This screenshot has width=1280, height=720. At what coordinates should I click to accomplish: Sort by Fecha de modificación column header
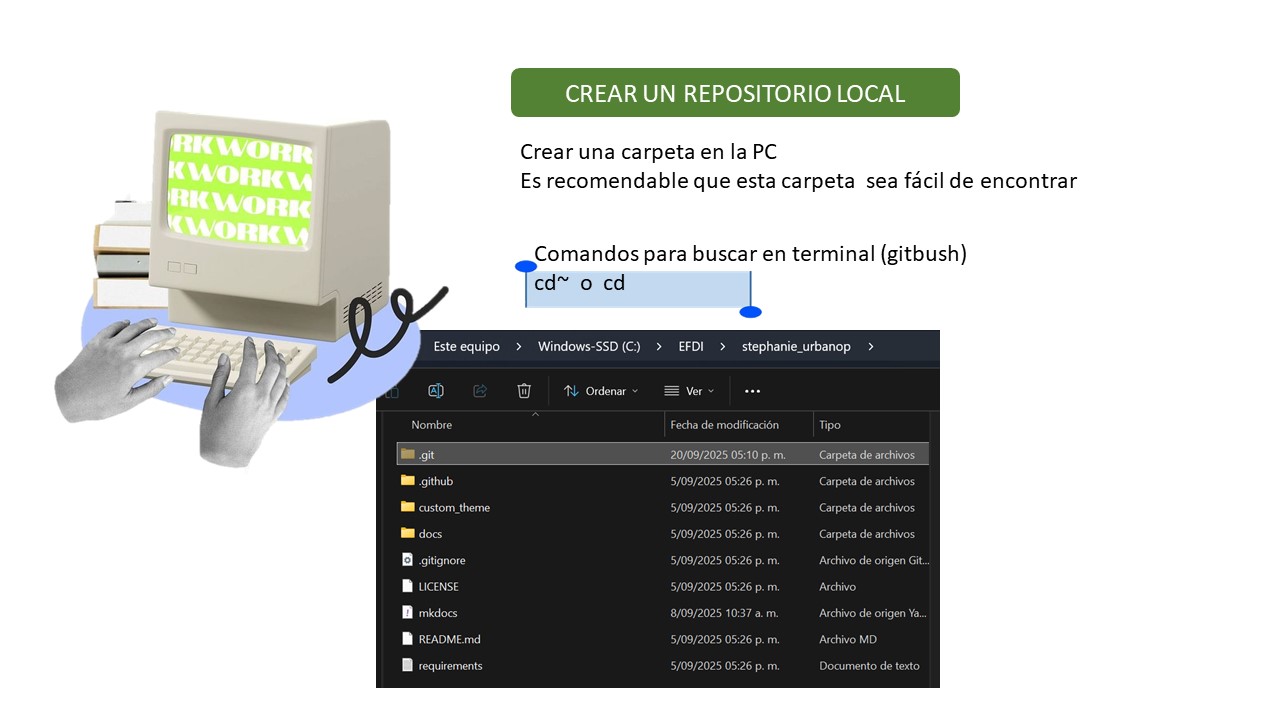724,425
